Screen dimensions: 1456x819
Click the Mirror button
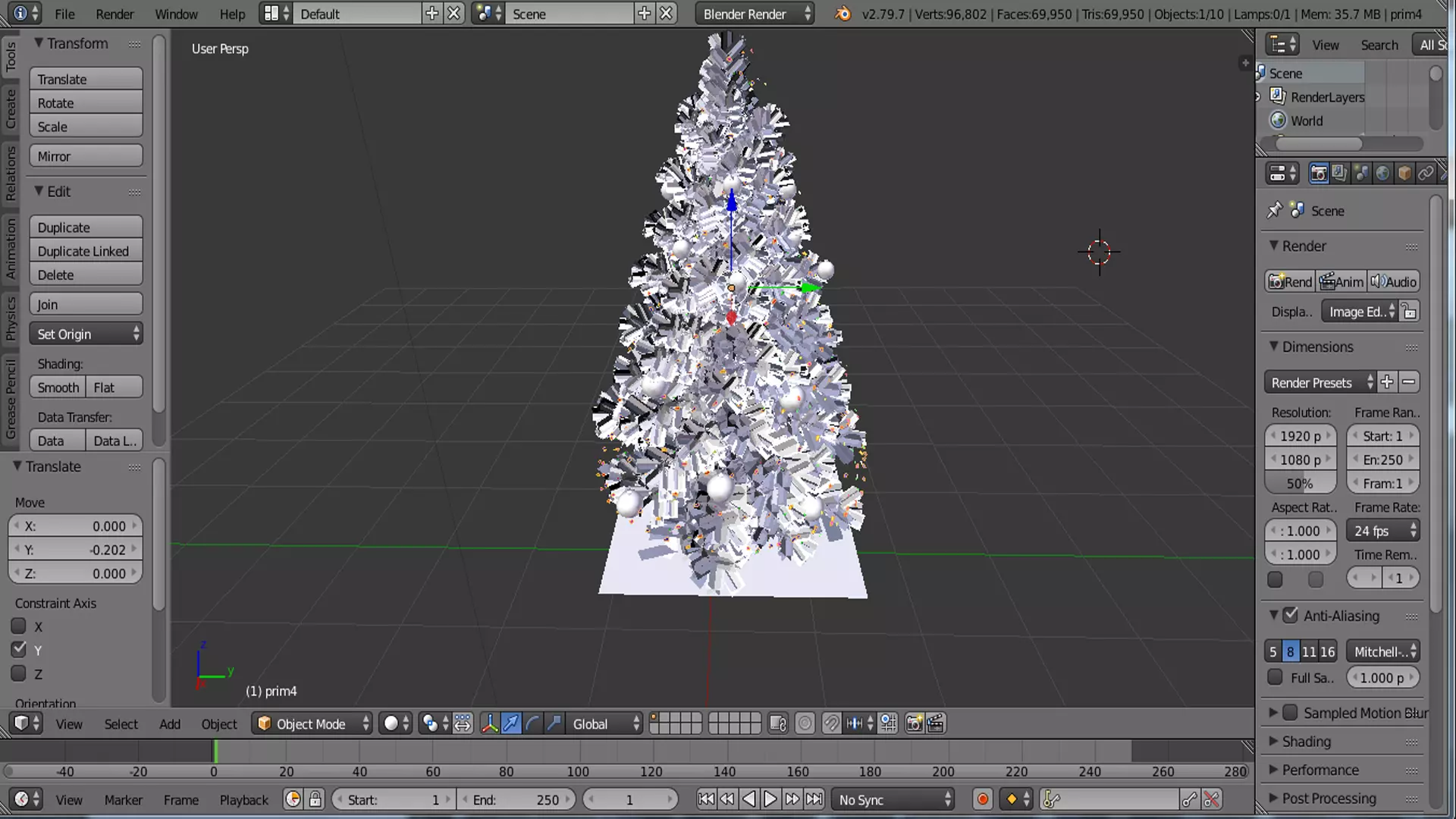[86, 156]
